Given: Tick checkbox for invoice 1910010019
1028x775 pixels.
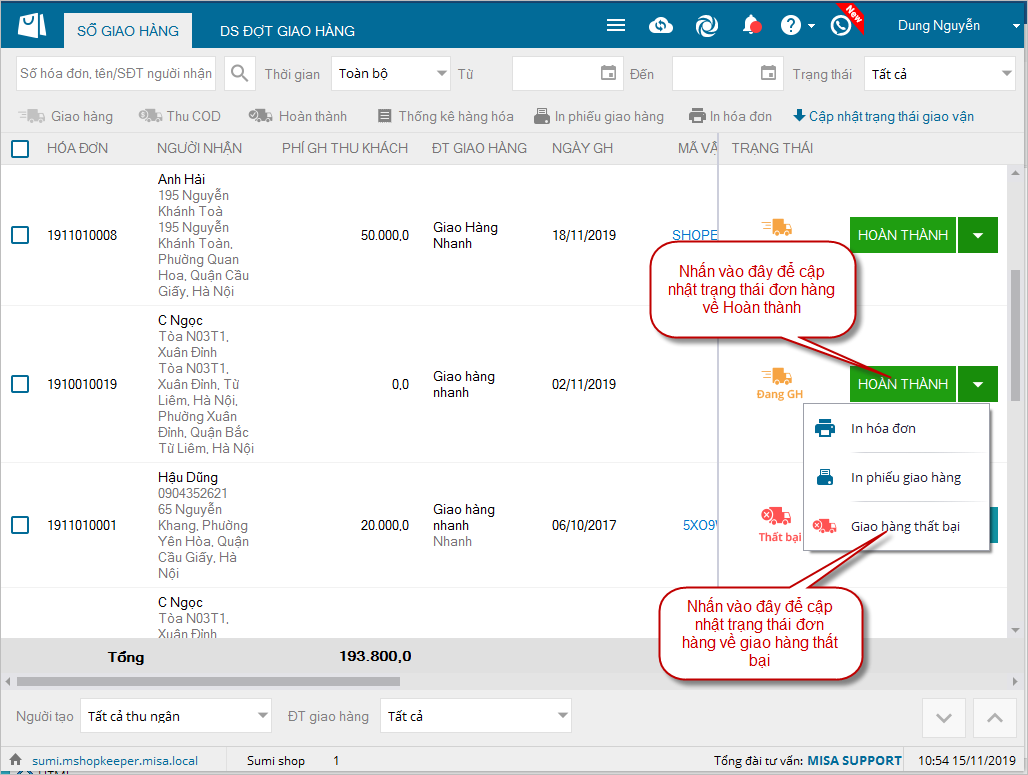Looking at the screenshot, I should tap(20, 384).
